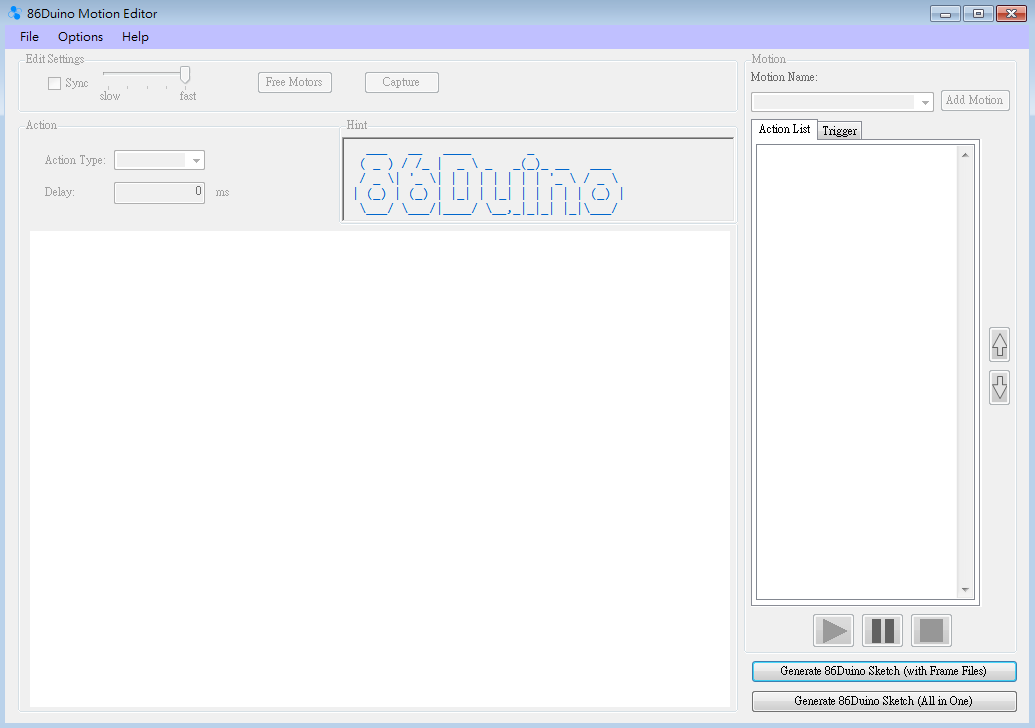Switch to the Trigger tab
The image size is (1035, 728).
click(x=840, y=131)
